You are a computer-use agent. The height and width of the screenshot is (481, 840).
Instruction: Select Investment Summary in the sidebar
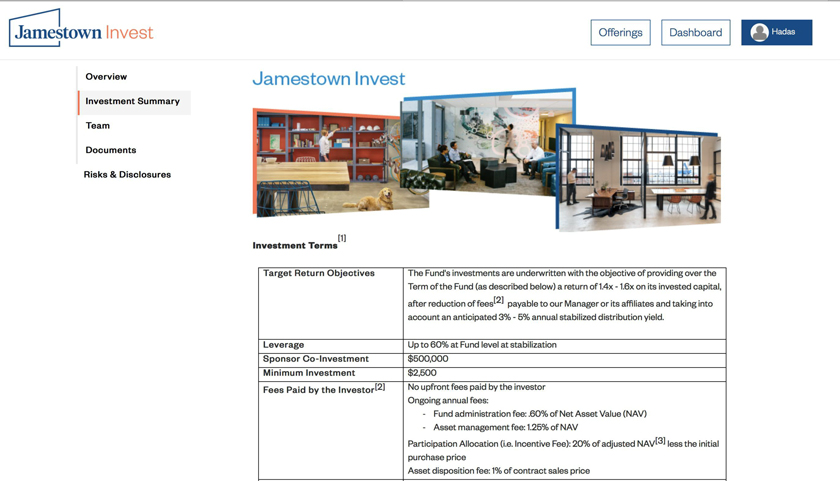(x=132, y=101)
